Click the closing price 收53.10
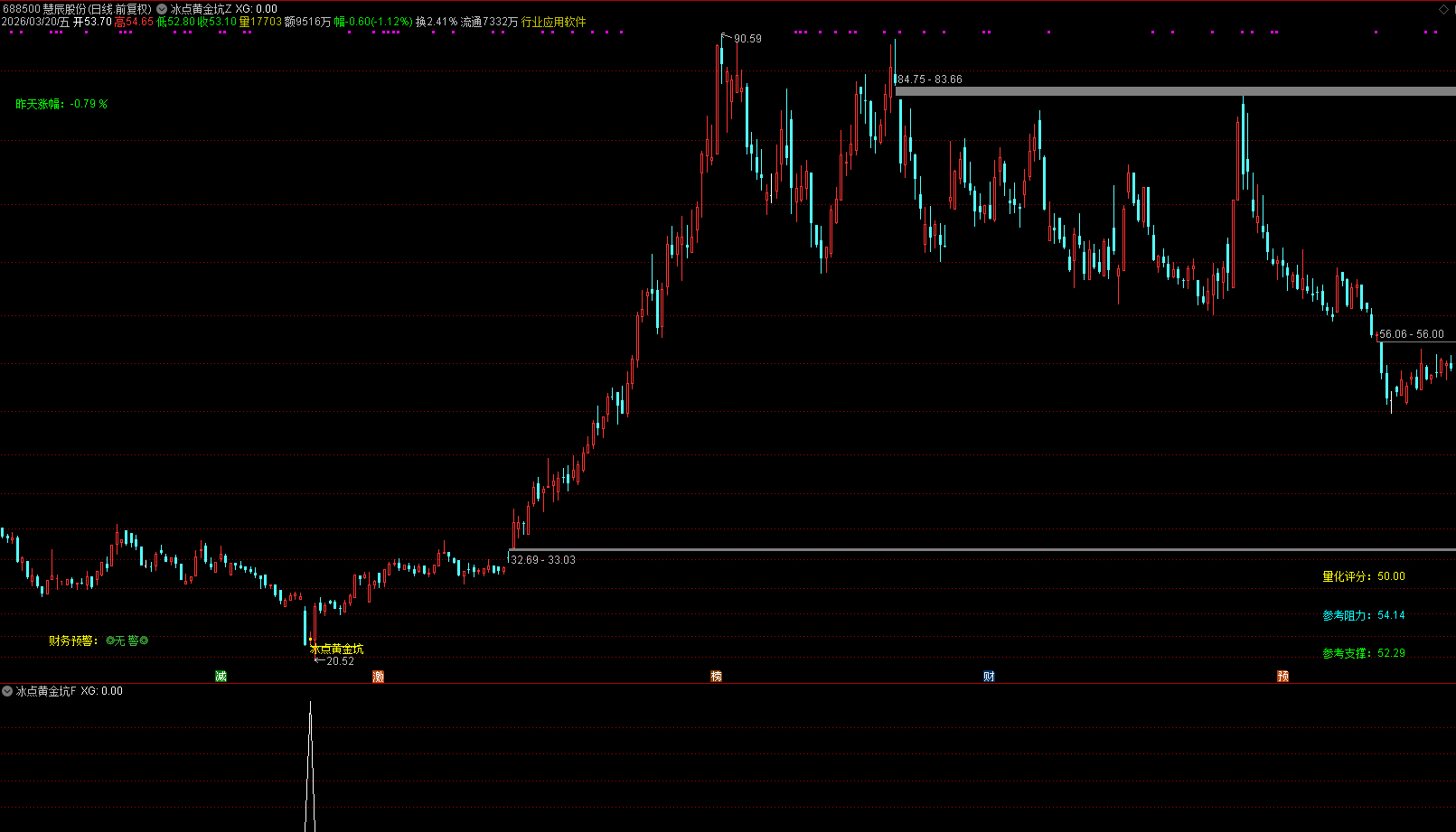The image size is (1456, 832). coord(217,22)
